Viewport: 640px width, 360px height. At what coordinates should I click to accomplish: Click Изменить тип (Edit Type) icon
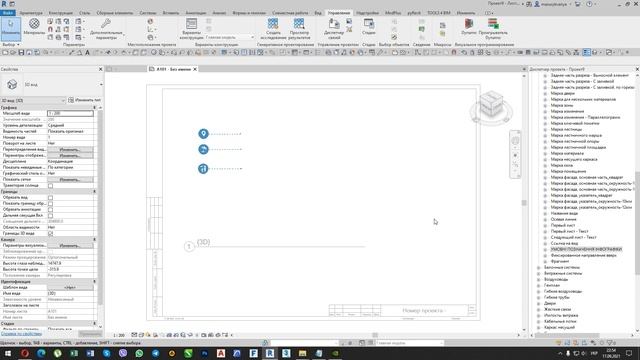[x=71, y=100]
